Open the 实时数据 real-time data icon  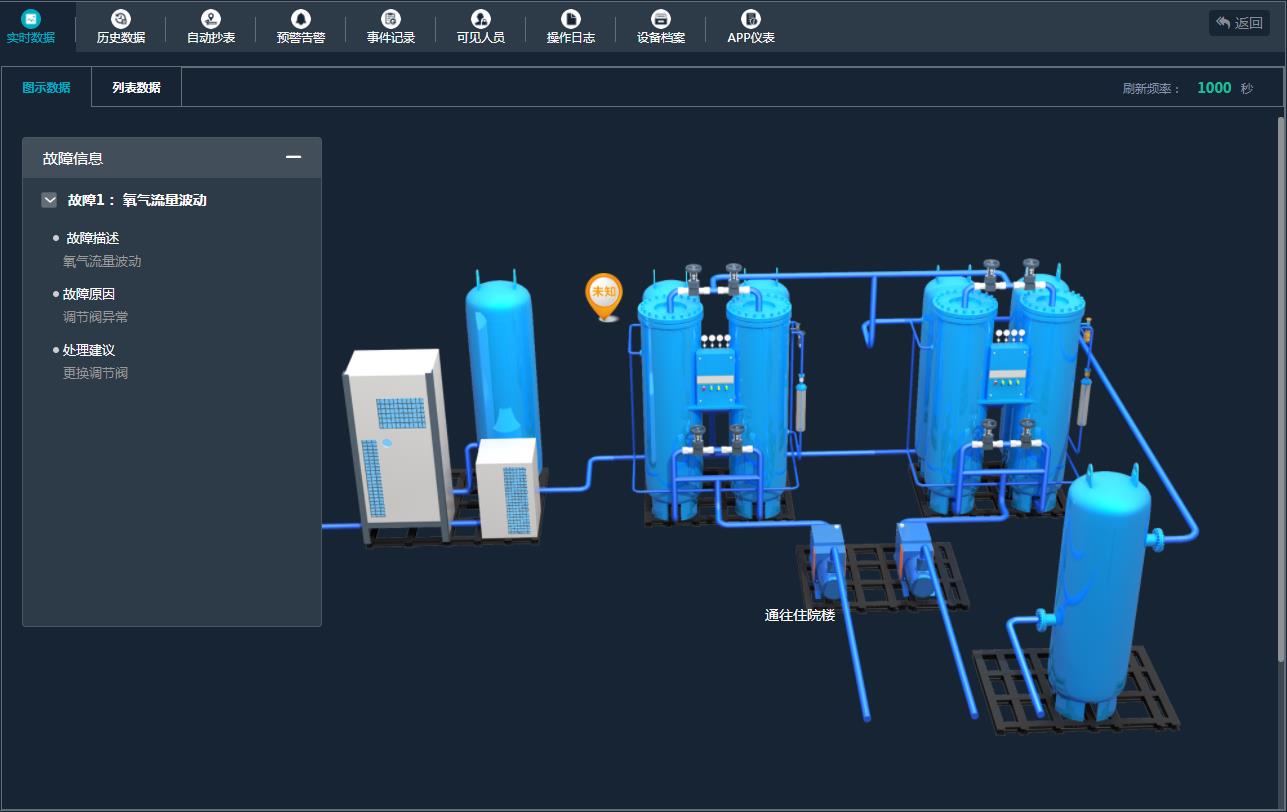click(x=31, y=19)
